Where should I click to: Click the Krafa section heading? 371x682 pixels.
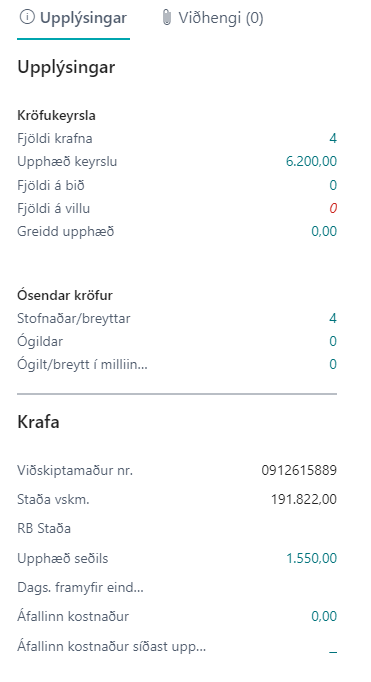pos(38,422)
